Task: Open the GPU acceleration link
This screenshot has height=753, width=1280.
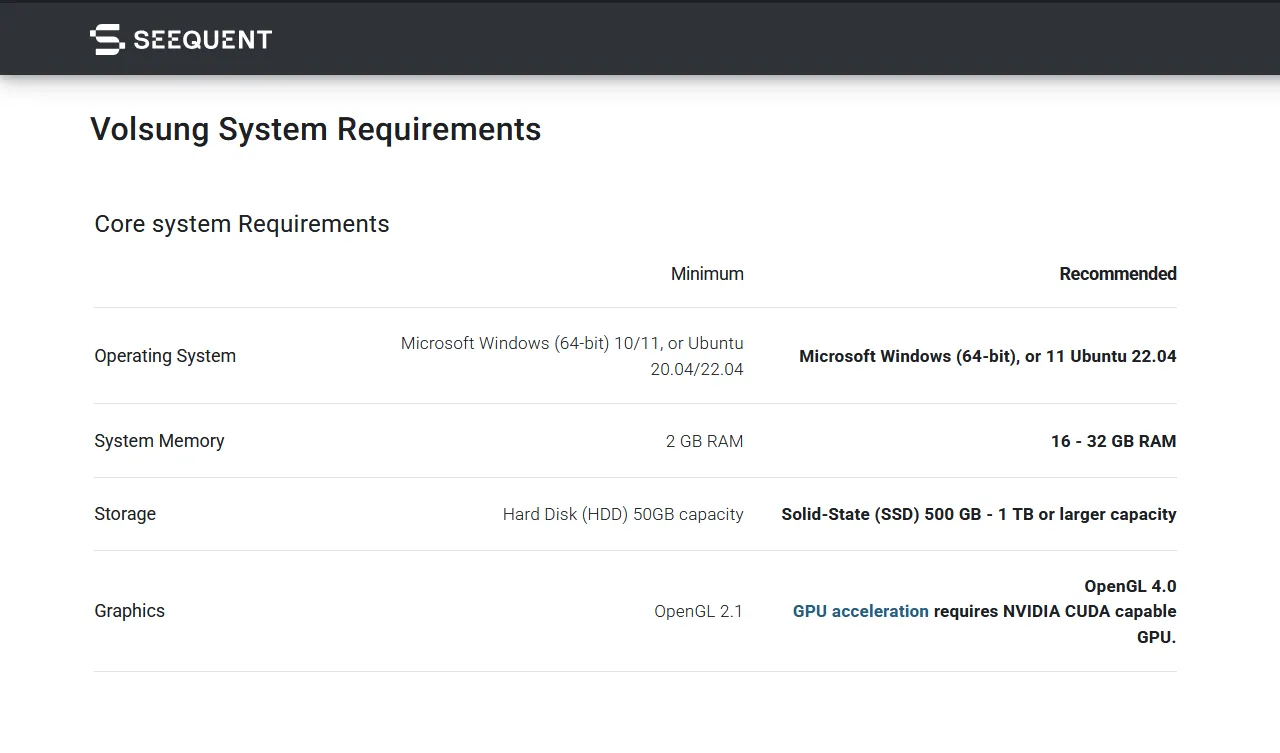Action: (860, 611)
